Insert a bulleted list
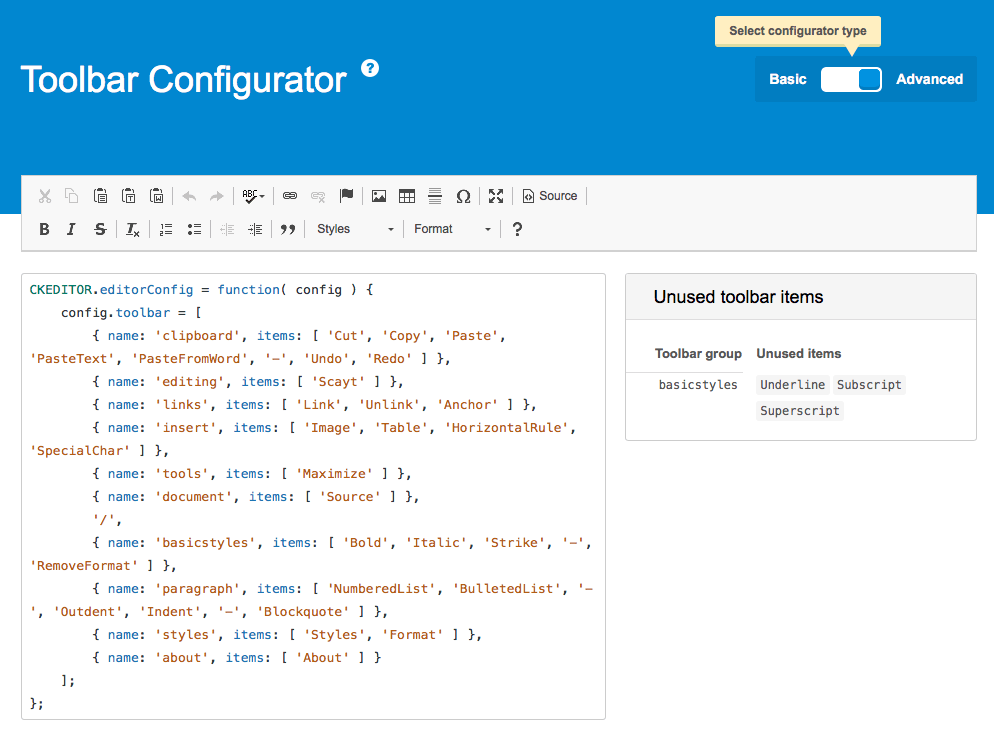994x732 pixels. click(x=194, y=229)
